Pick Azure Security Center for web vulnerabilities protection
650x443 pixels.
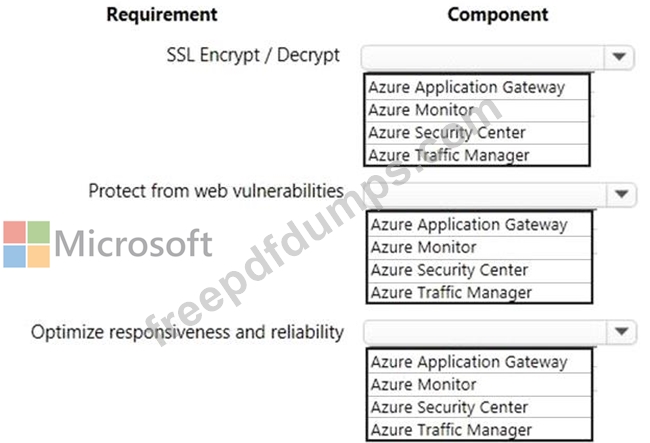click(x=479, y=270)
